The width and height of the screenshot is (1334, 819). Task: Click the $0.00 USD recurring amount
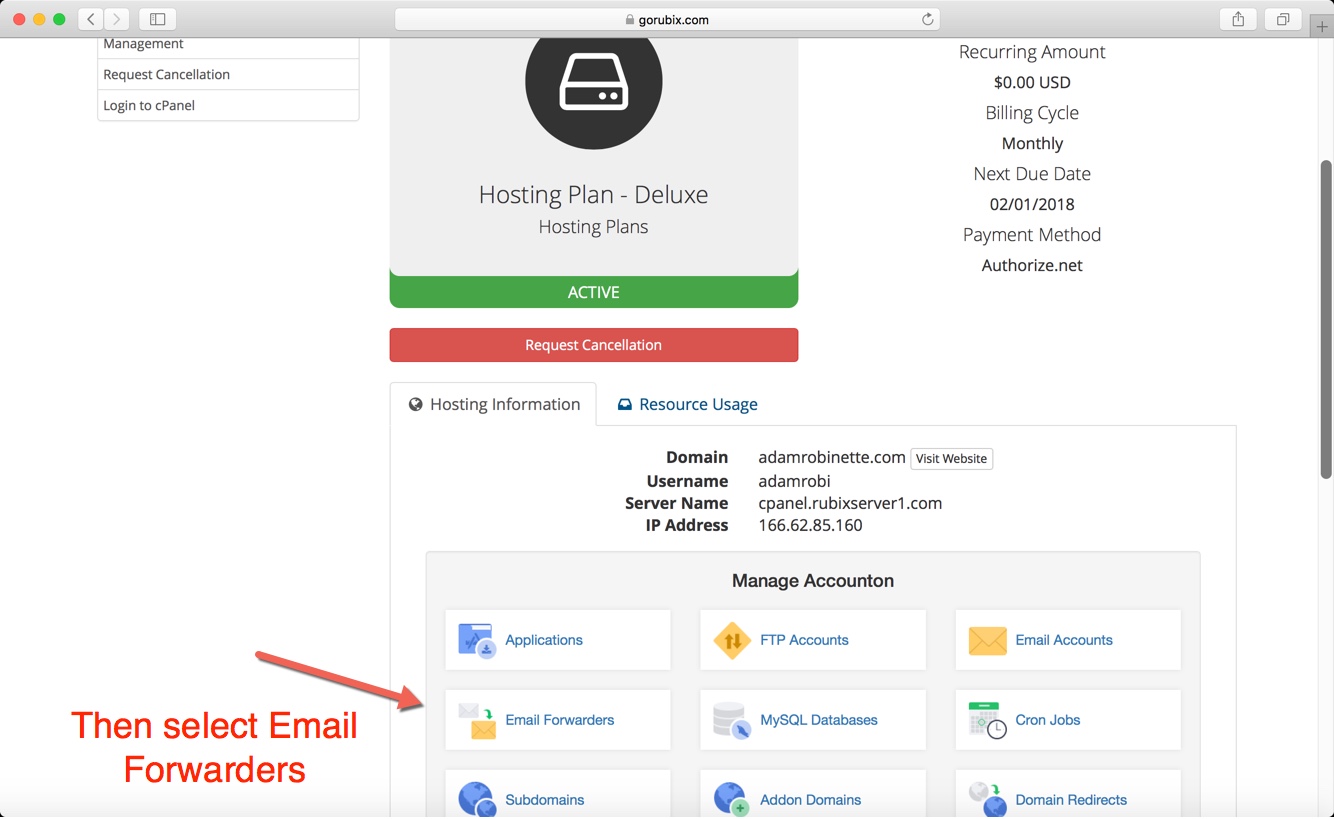(x=1032, y=82)
